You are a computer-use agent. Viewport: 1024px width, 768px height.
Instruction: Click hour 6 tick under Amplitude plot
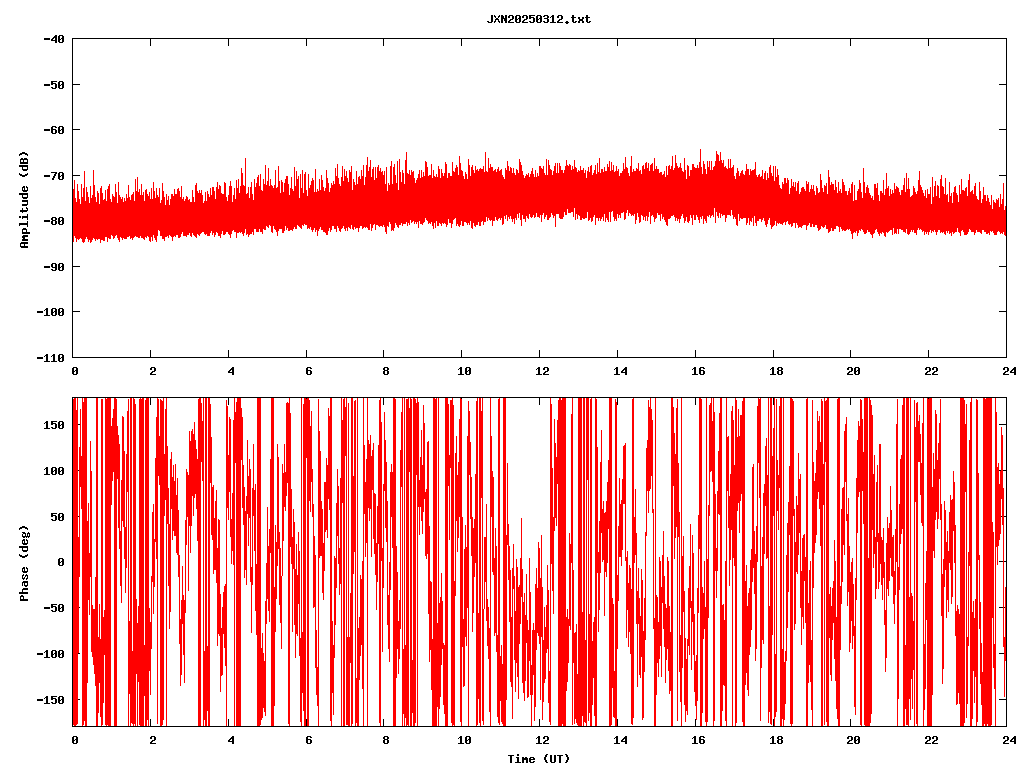[308, 372]
